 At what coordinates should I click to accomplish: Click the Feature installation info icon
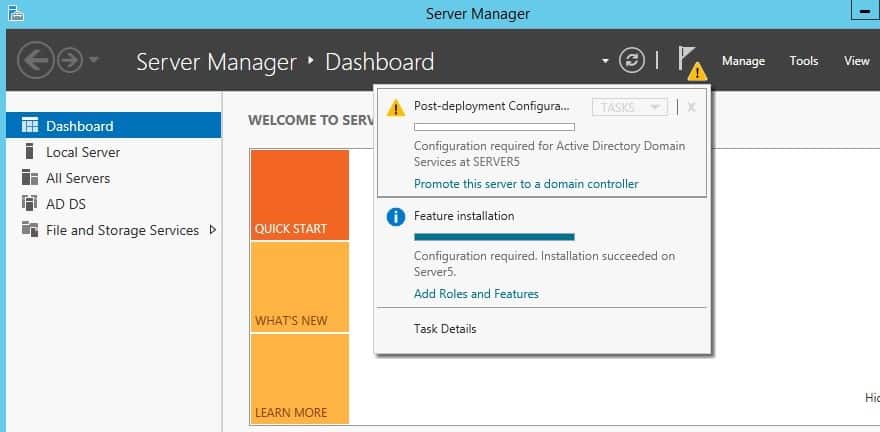click(396, 217)
